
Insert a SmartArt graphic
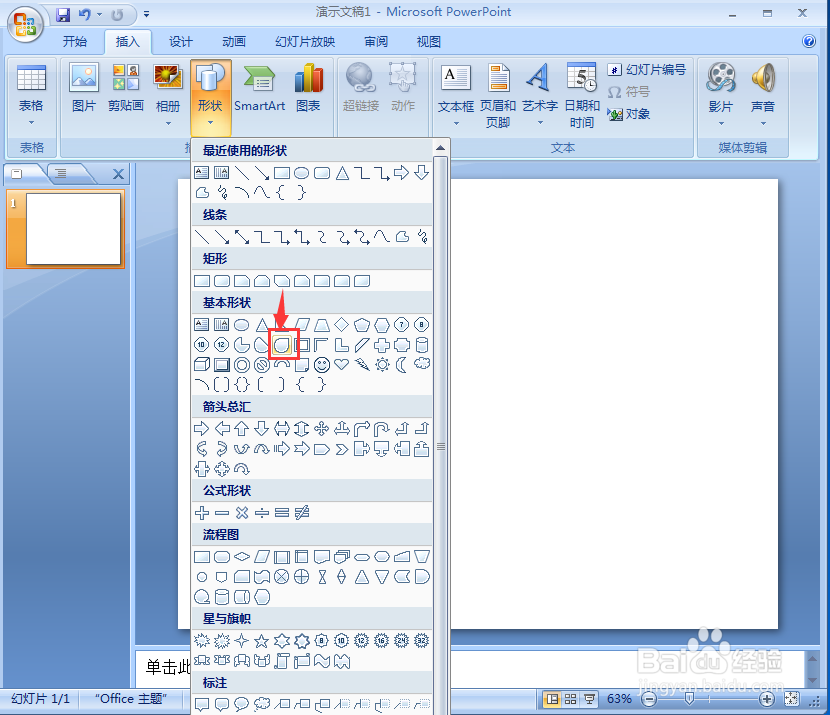click(x=259, y=88)
